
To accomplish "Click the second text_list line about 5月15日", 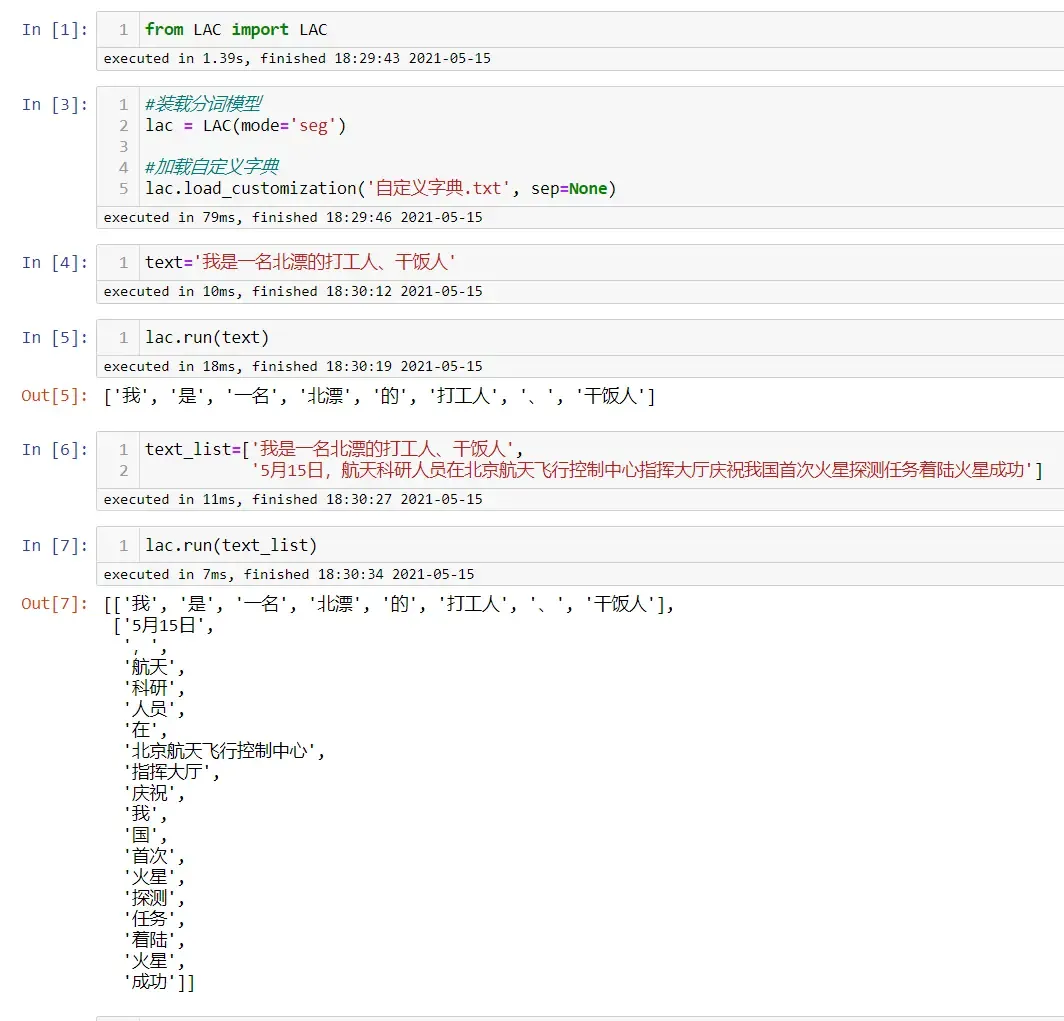I will tap(647, 469).
